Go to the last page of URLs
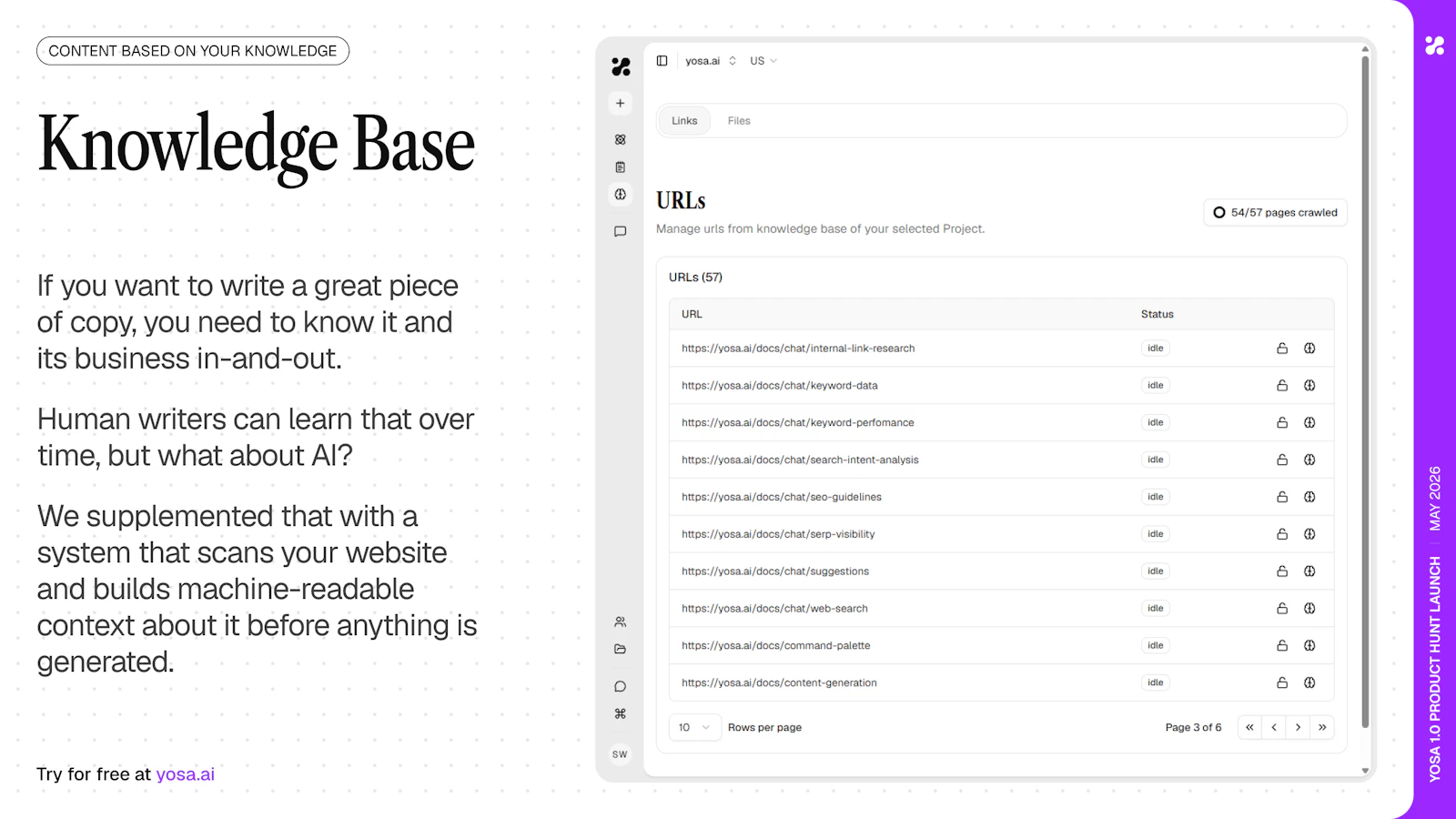 tap(1322, 728)
